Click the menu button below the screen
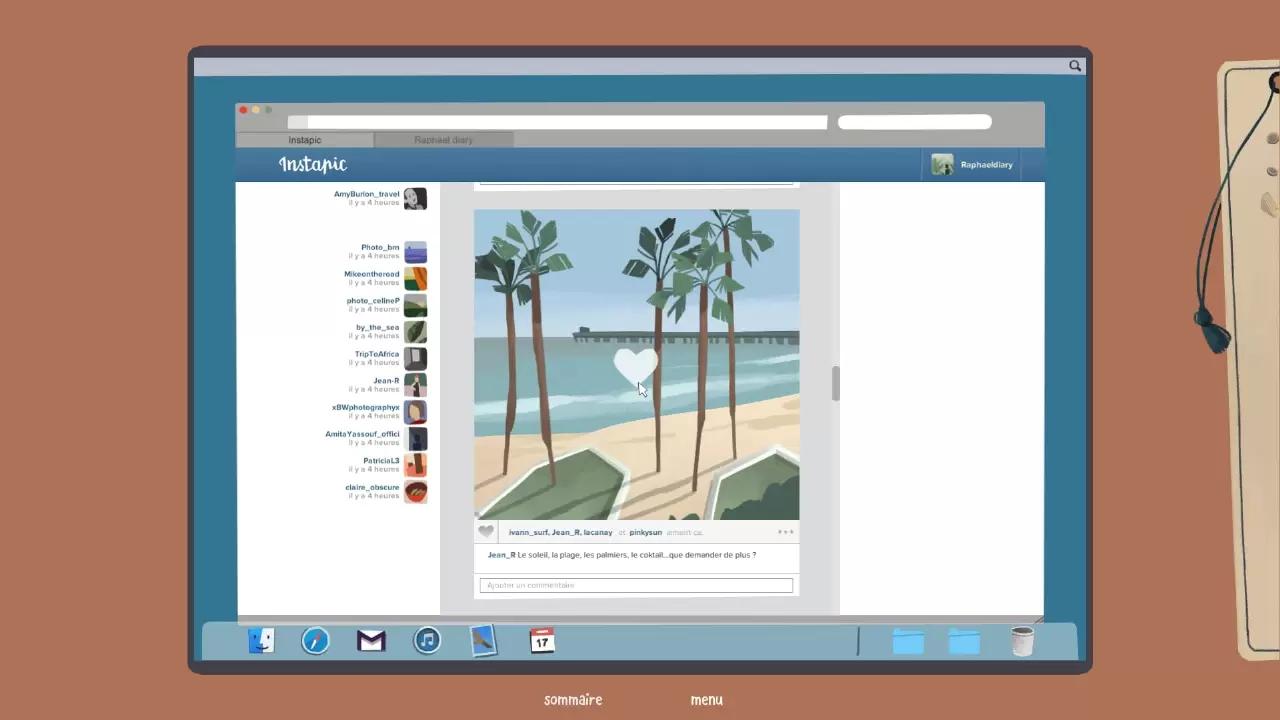 [706, 700]
